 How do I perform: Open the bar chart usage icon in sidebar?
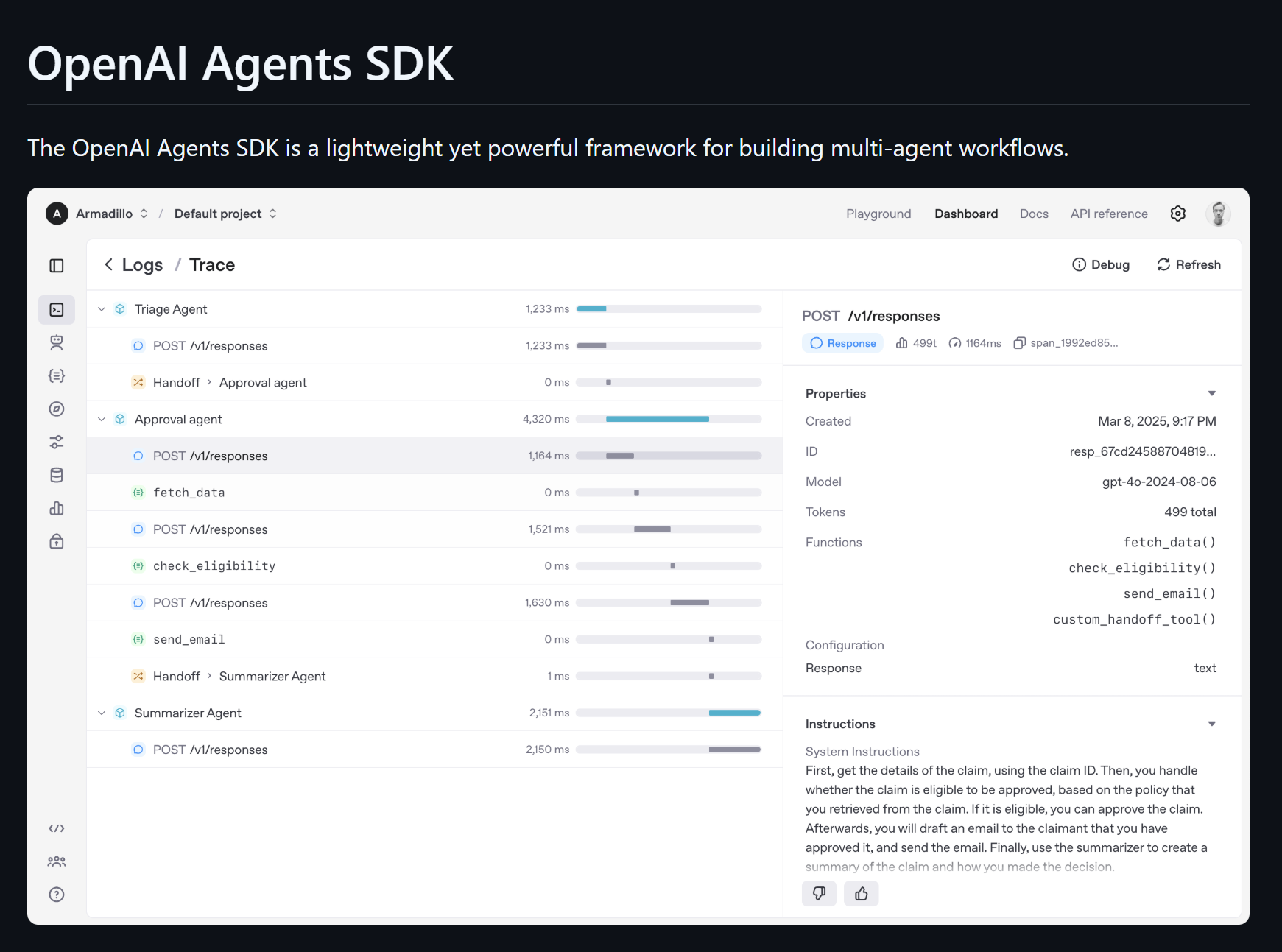click(x=57, y=508)
